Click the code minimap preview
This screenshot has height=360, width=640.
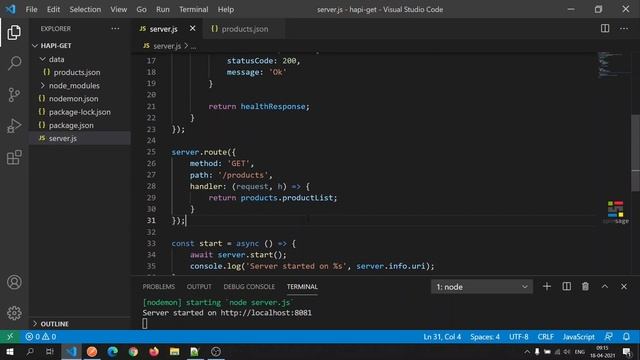click(614, 64)
